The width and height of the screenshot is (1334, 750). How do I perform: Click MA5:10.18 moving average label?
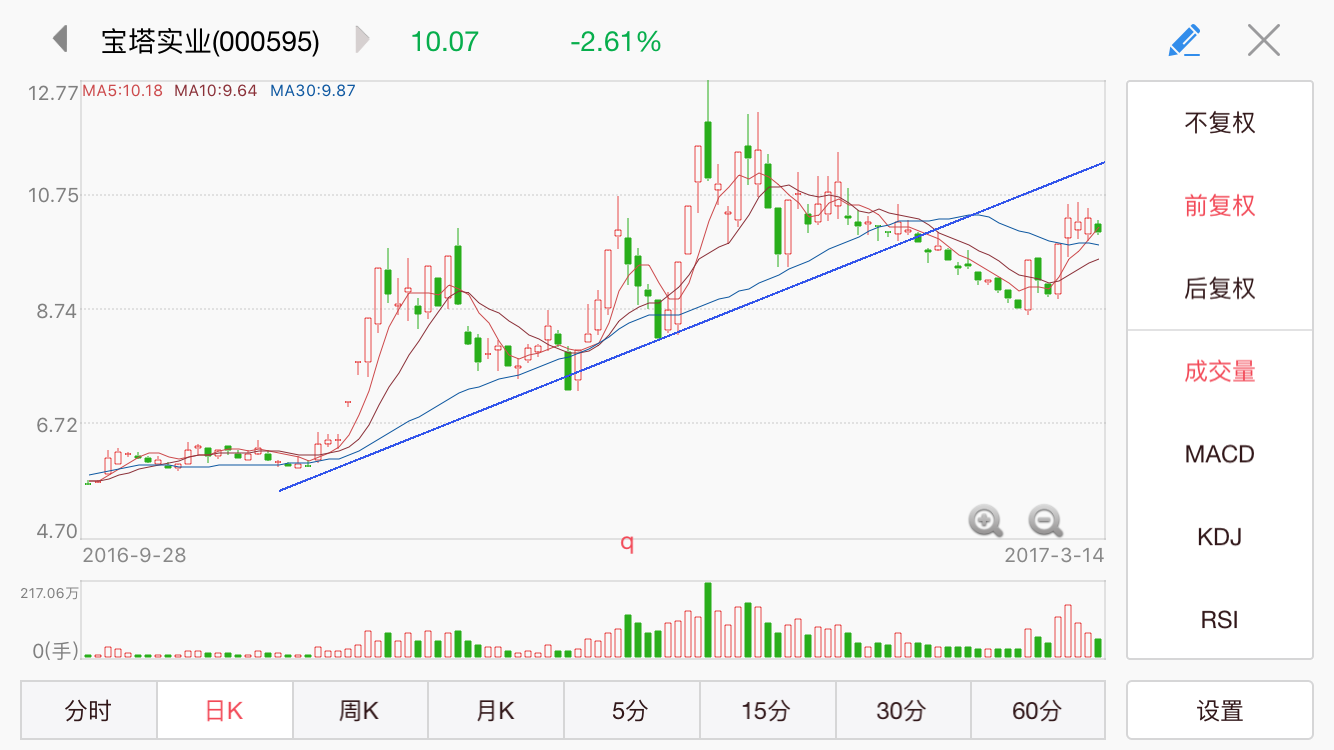(x=123, y=90)
